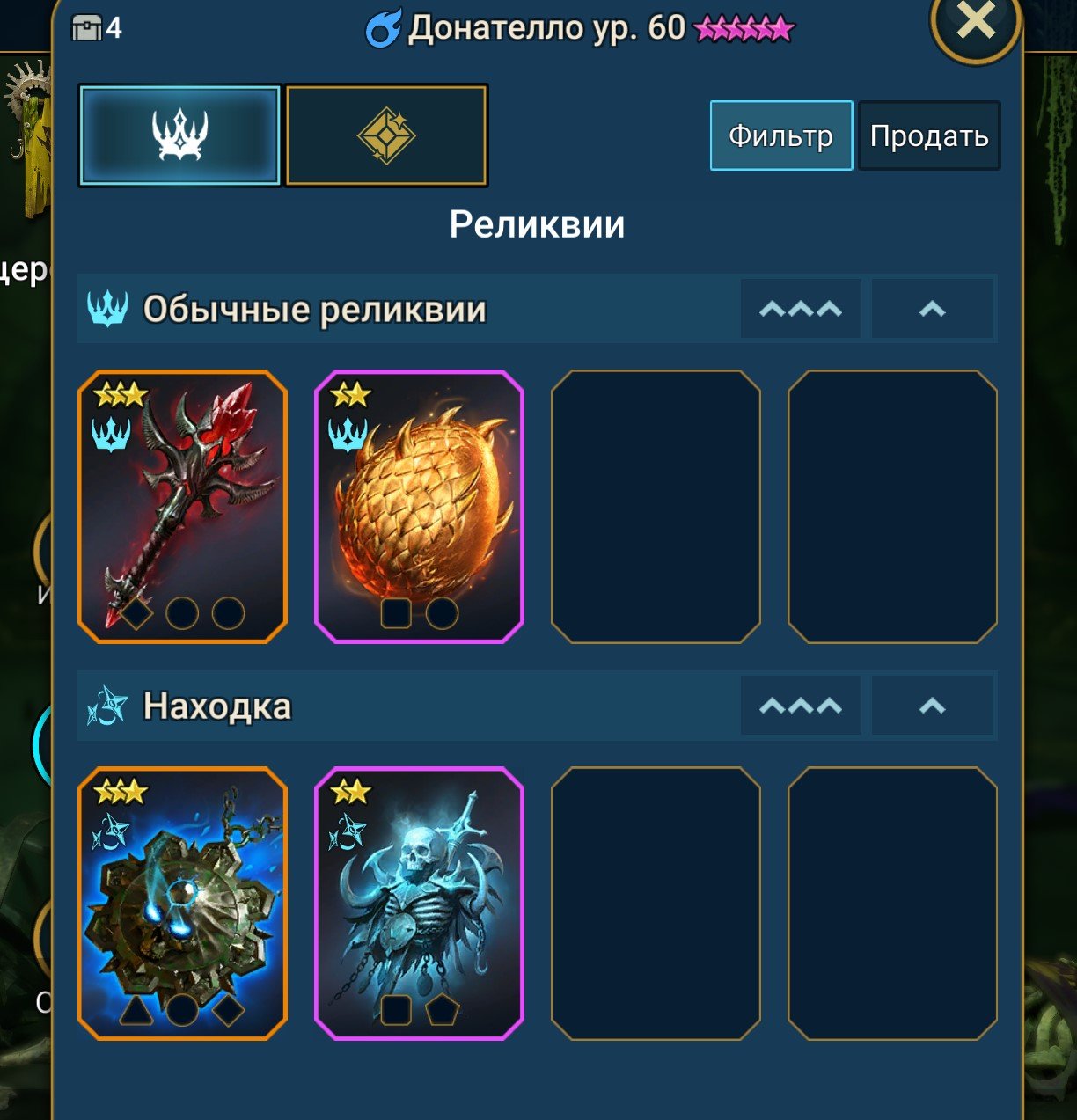Tap the Продать sell button
1077x1120 pixels.
tap(929, 135)
